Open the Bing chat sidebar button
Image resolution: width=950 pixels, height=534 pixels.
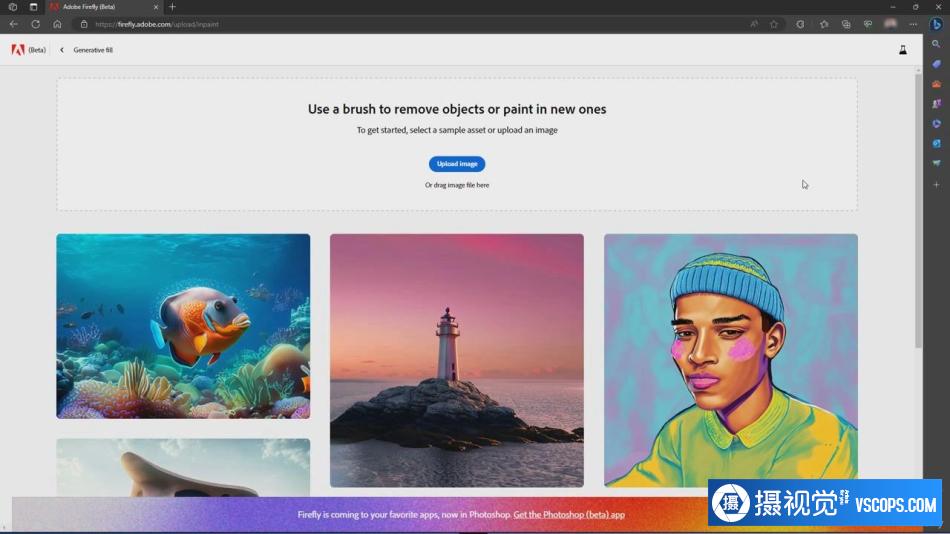click(936, 24)
